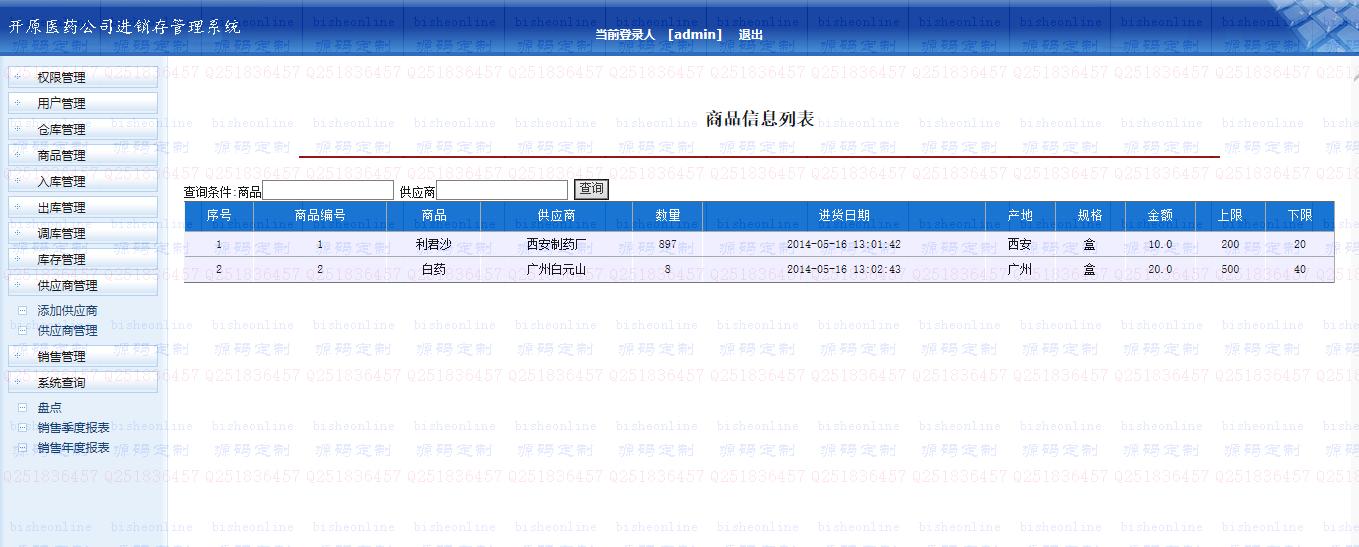Click the 商品 table column header

(434, 216)
